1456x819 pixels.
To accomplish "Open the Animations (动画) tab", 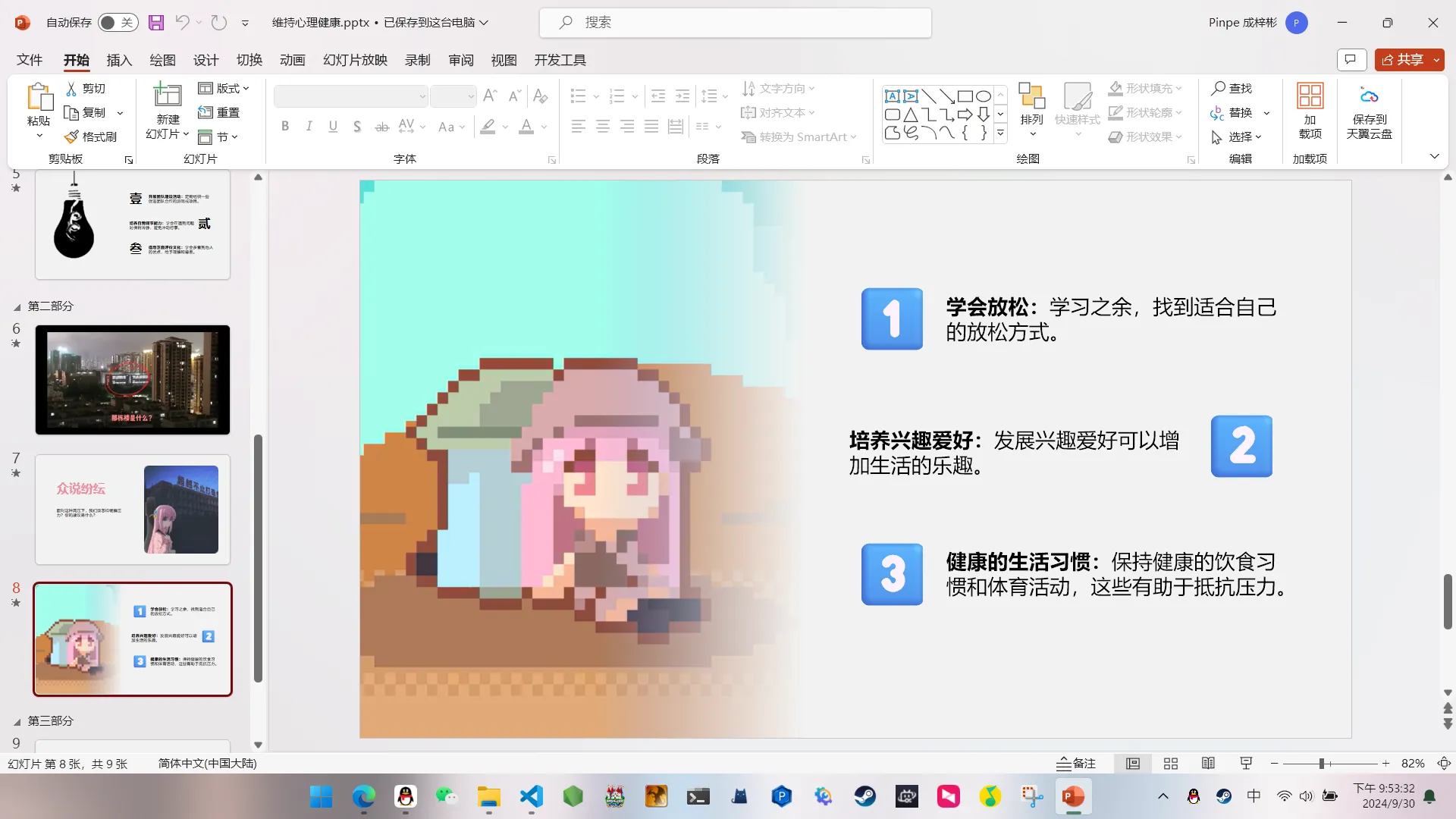I will tap(292, 60).
